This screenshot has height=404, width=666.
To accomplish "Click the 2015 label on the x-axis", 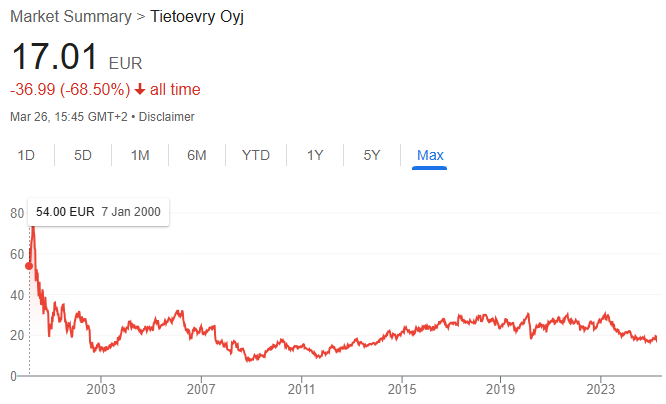I will [401, 388].
